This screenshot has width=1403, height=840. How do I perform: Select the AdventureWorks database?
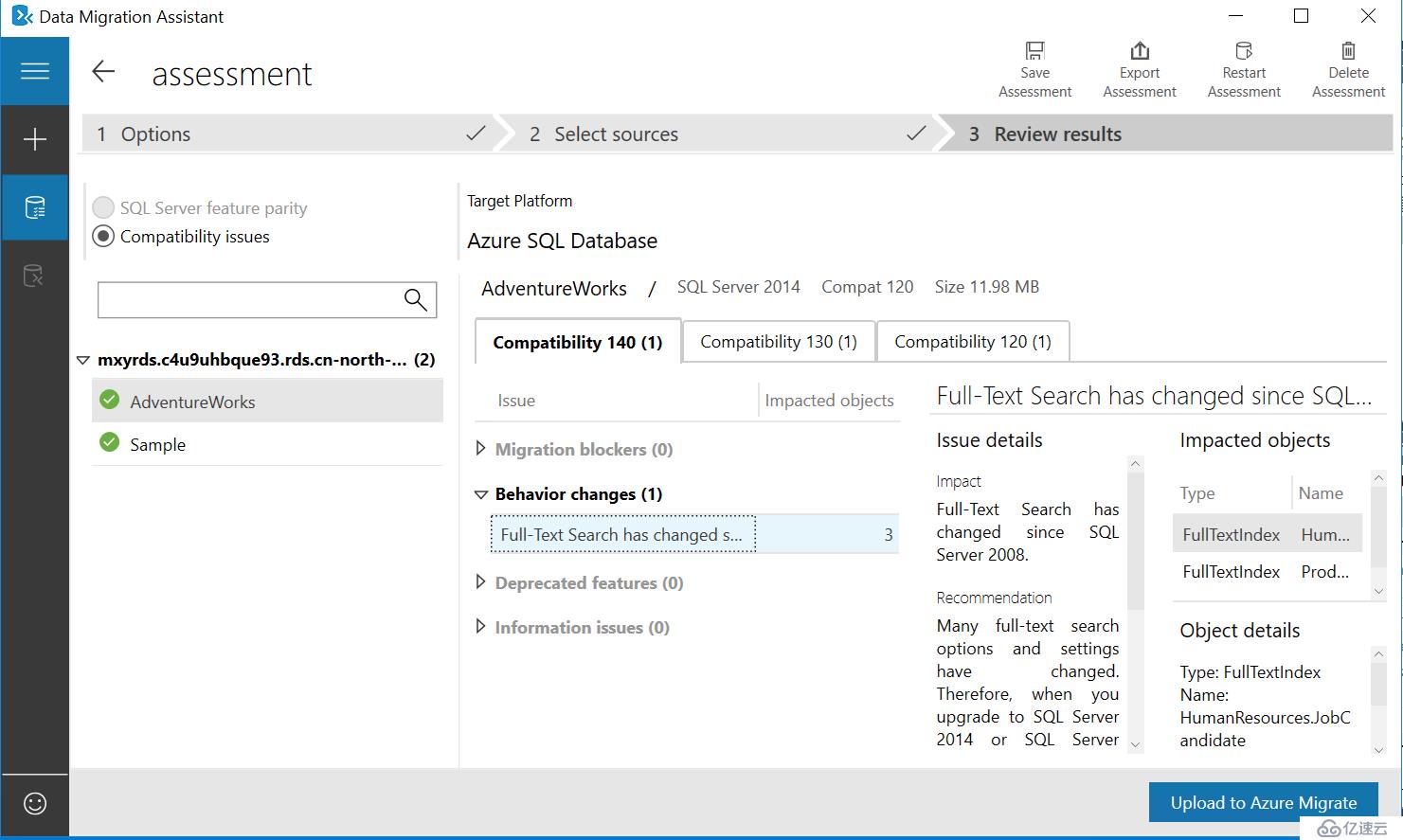[x=267, y=402]
